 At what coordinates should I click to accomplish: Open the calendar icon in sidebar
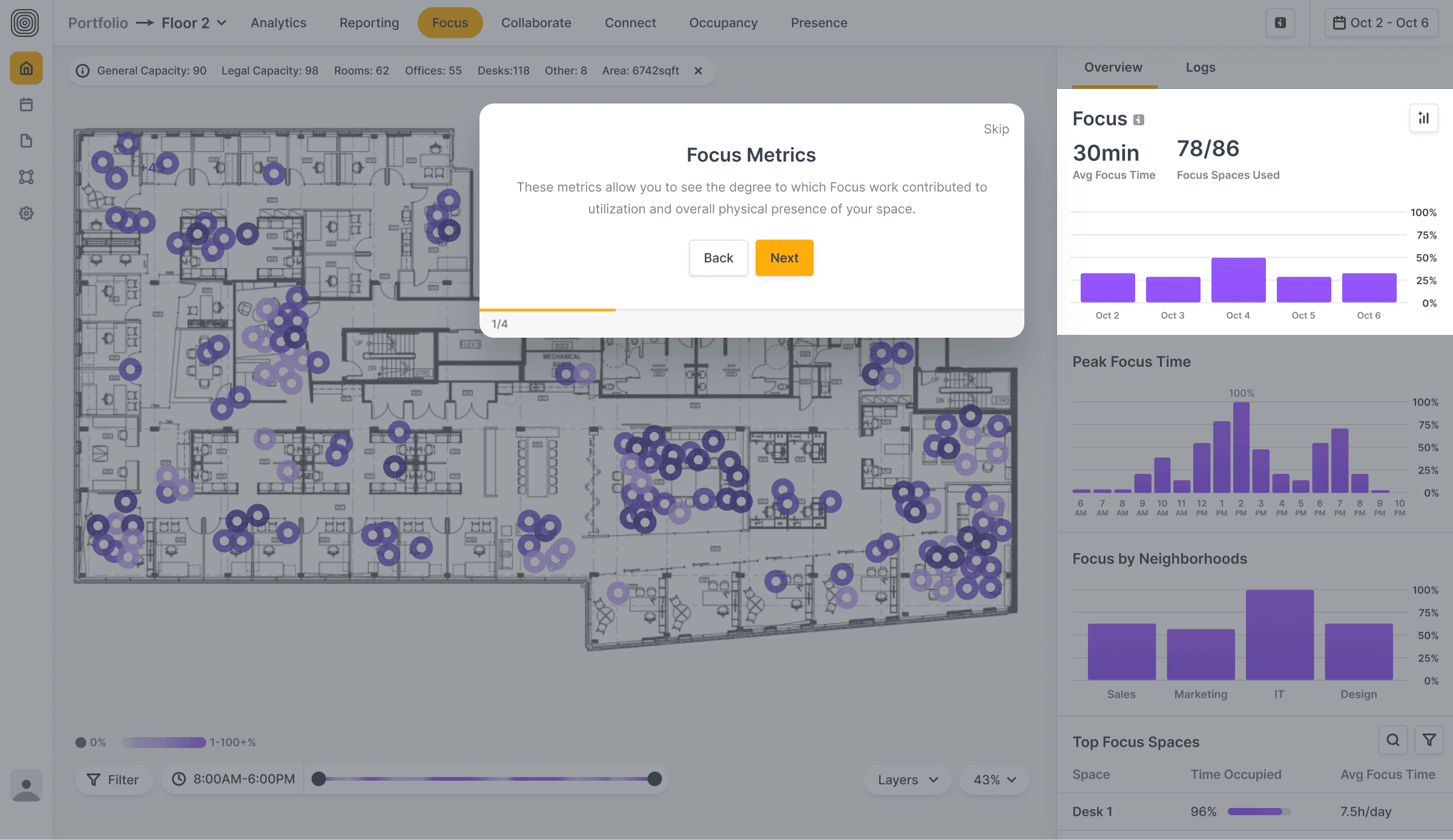pos(26,105)
